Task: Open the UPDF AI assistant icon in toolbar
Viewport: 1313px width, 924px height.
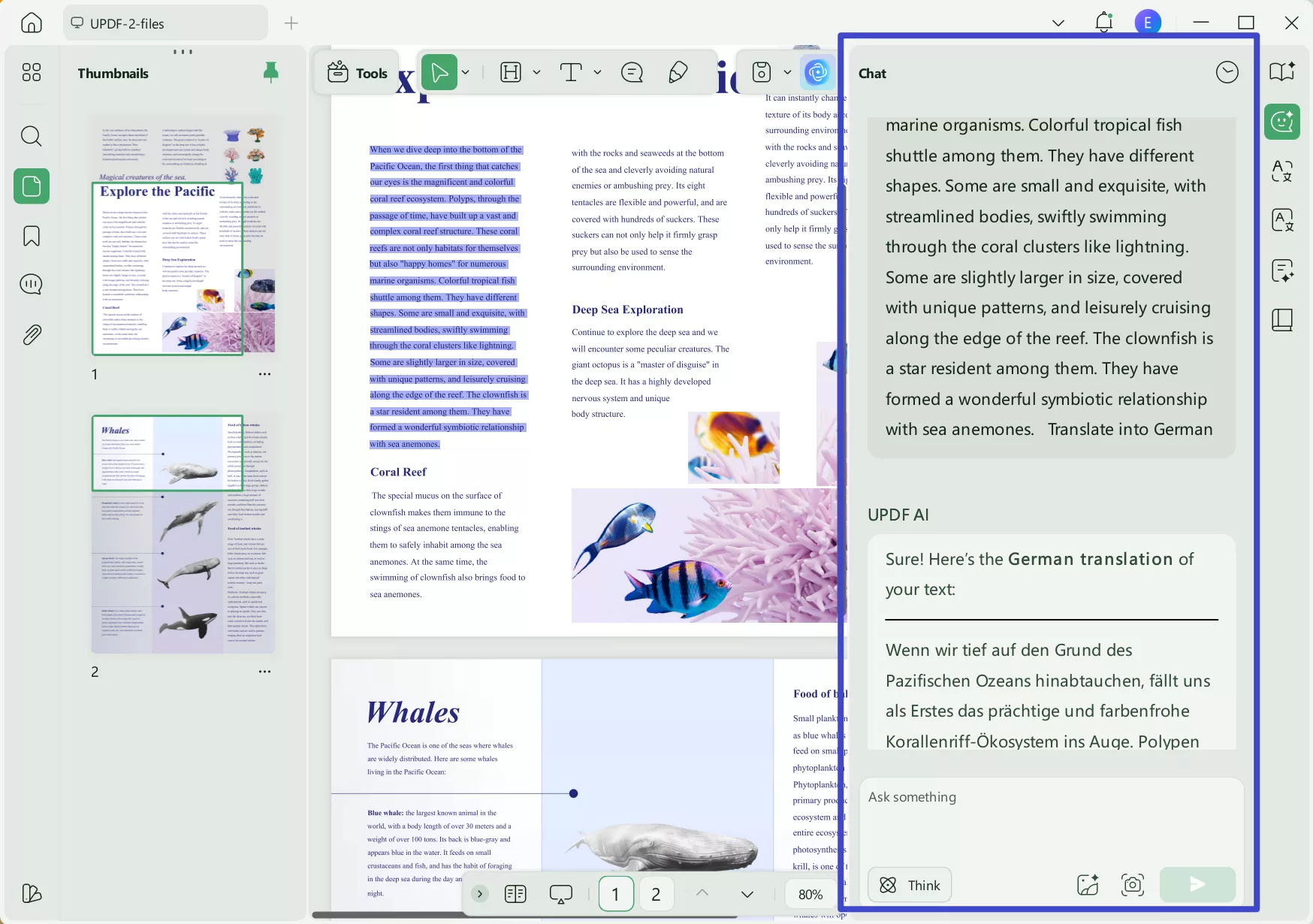Action: pyautogui.click(x=818, y=72)
